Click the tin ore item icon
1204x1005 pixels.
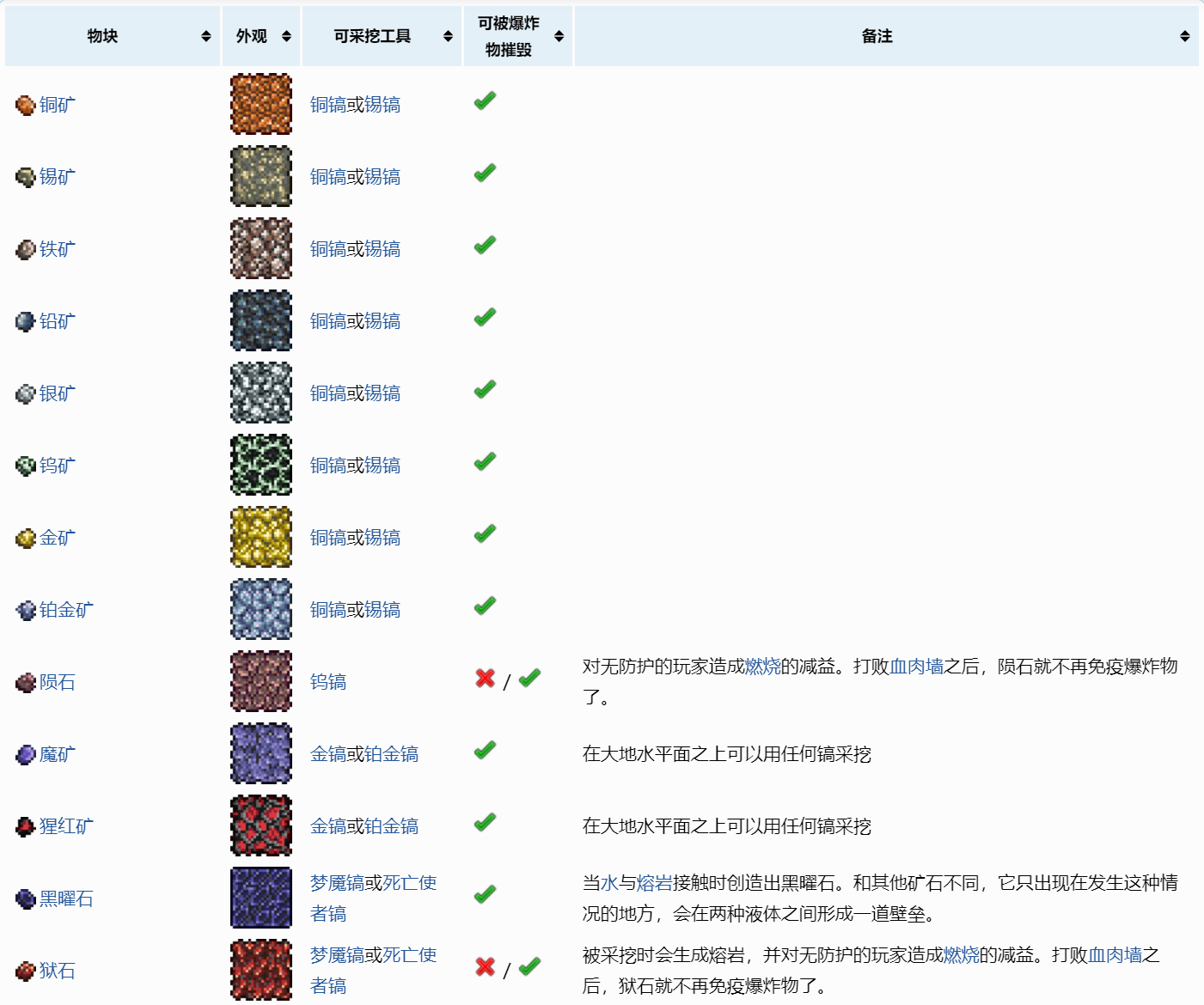coord(25,177)
